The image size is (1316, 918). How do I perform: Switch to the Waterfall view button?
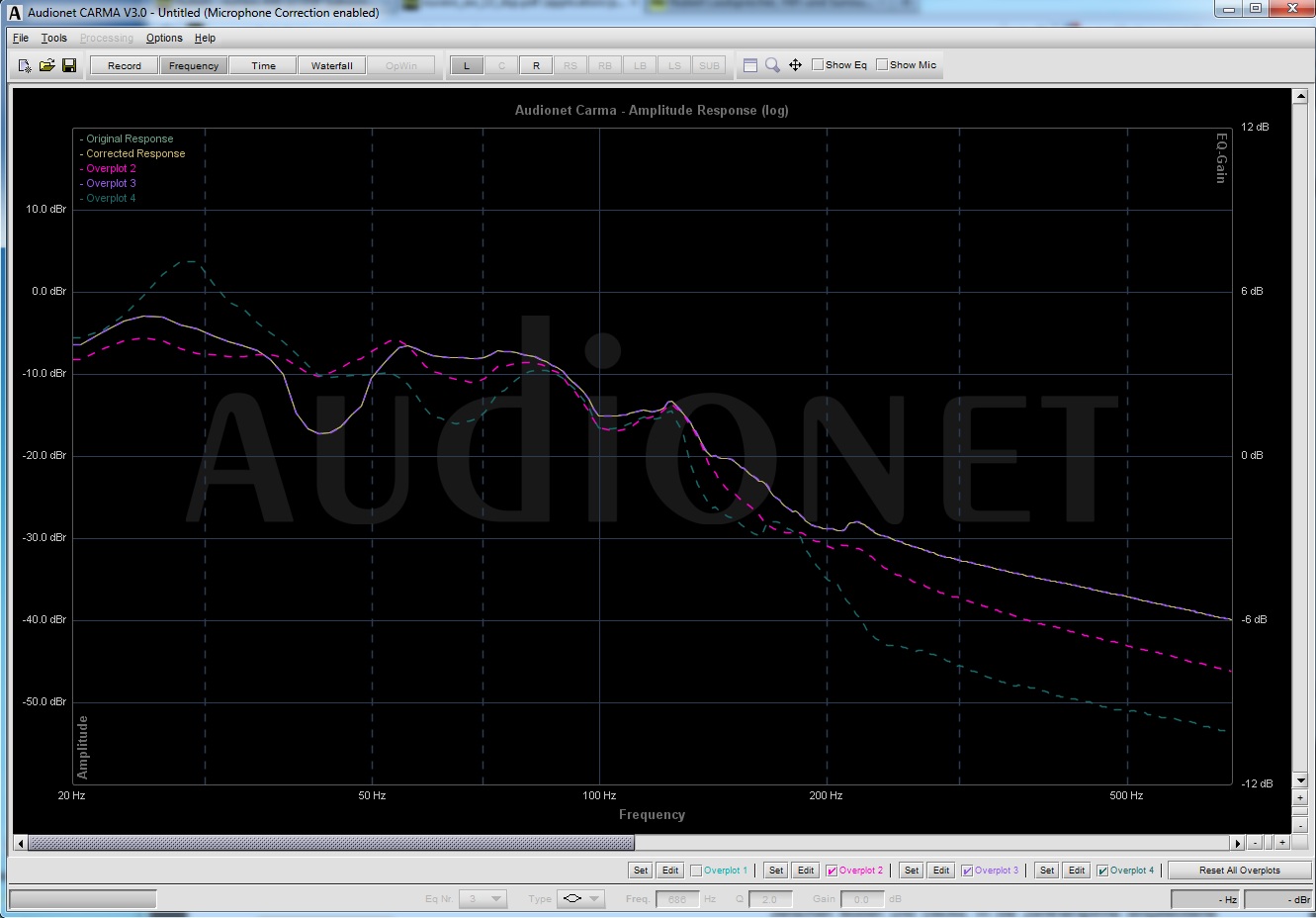331,66
